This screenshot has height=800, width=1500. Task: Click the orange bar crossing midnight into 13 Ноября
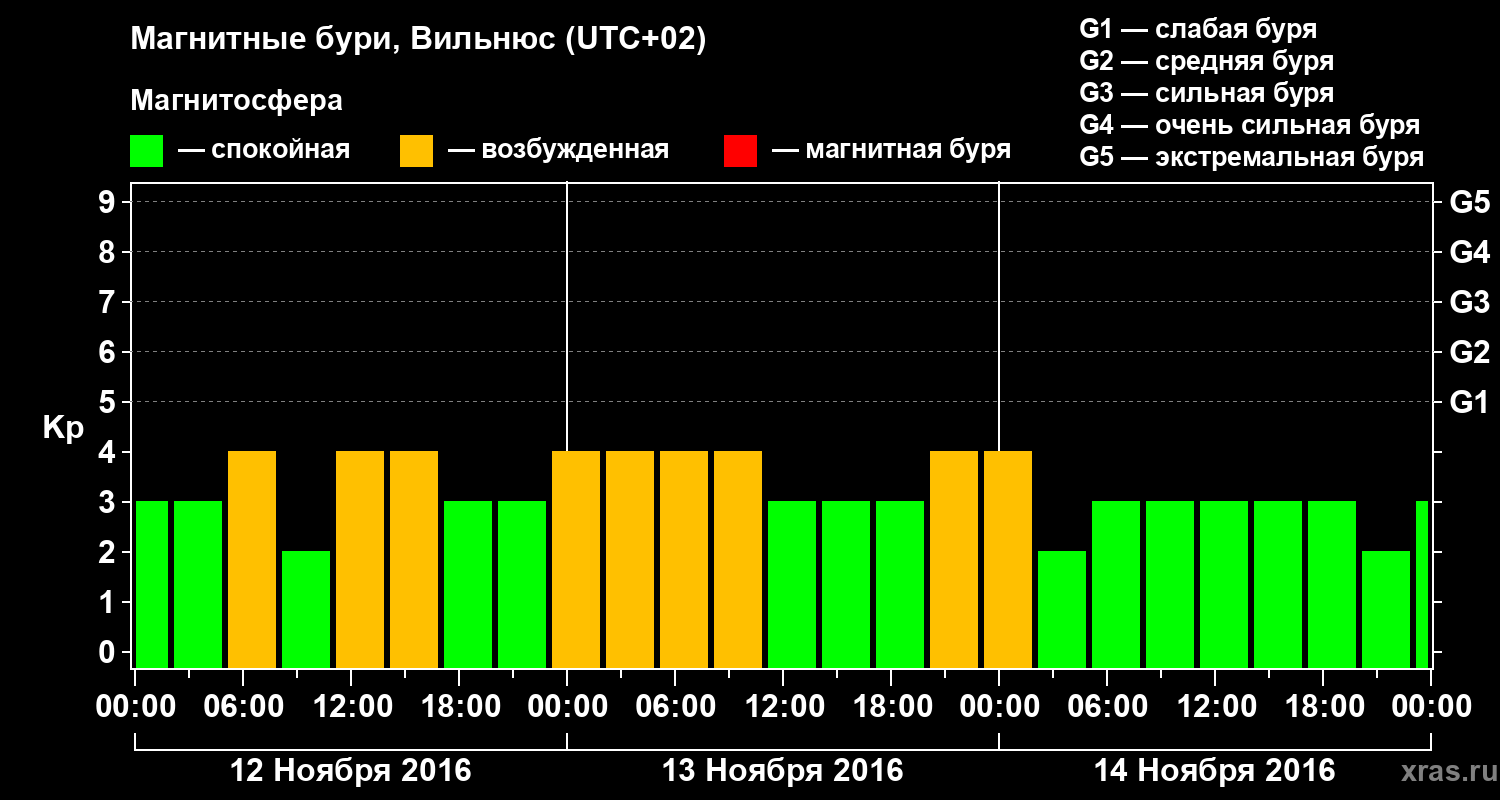pos(576,559)
